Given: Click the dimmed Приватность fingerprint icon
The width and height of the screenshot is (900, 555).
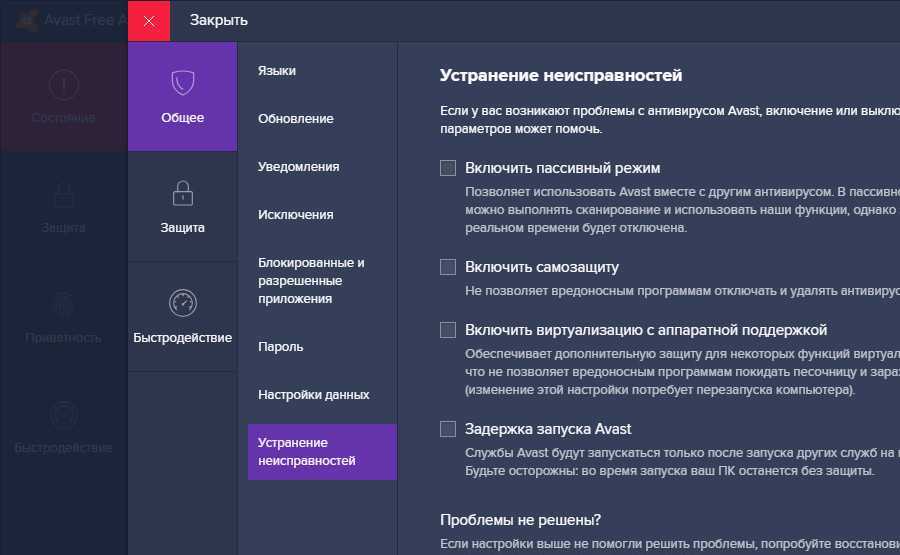Looking at the screenshot, I should coord(63,304).
